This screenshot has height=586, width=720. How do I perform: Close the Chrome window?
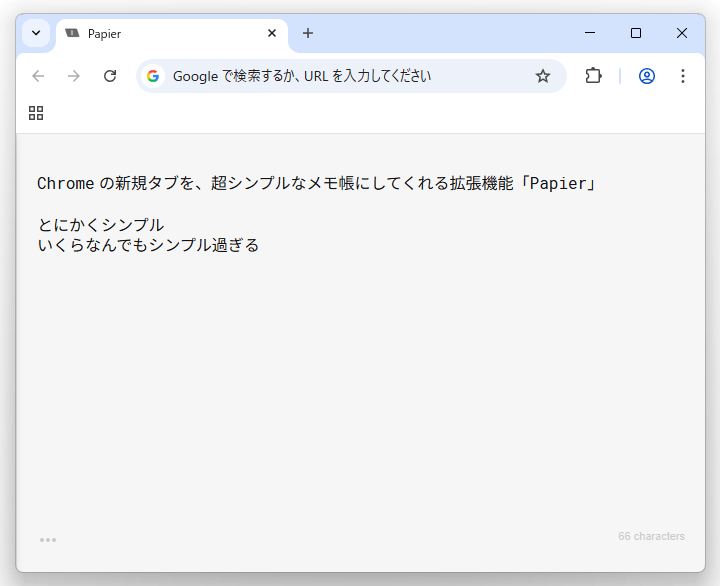pyautogui.click(x=682, y=33)
